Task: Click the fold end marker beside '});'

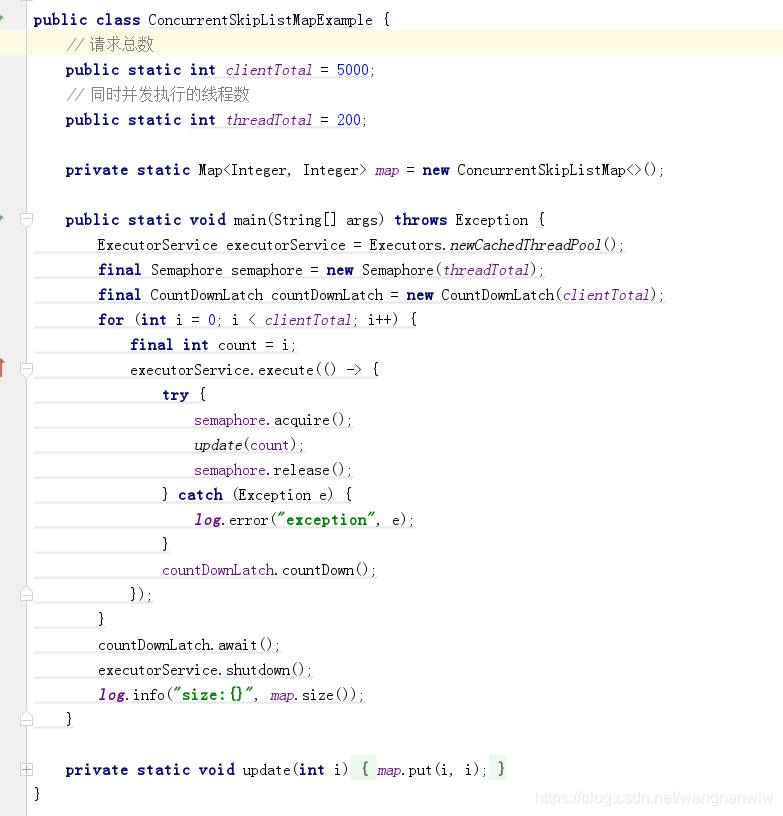Action: [x=27, y=594]
